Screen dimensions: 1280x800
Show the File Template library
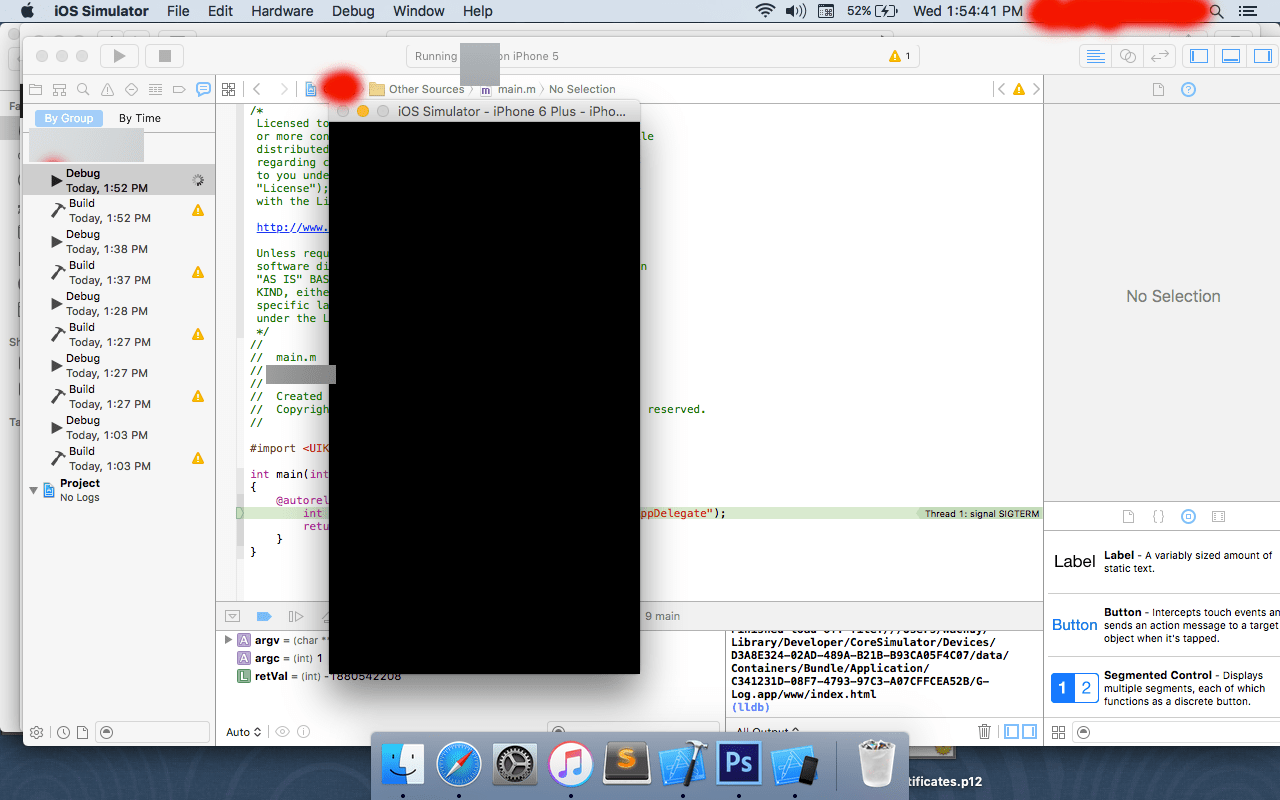click(x=1128, y=517)
